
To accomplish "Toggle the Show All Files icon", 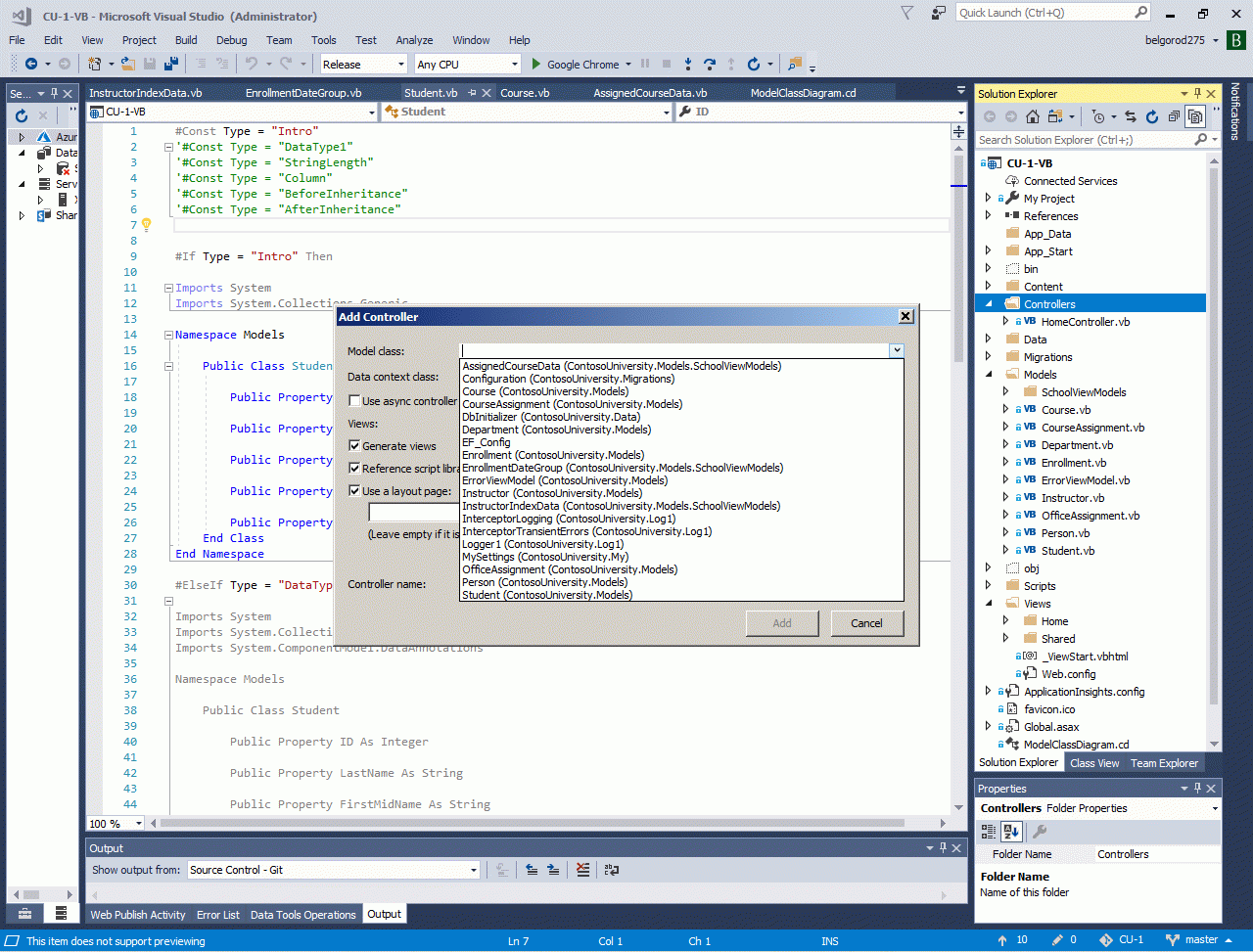I will [1195, 116].
